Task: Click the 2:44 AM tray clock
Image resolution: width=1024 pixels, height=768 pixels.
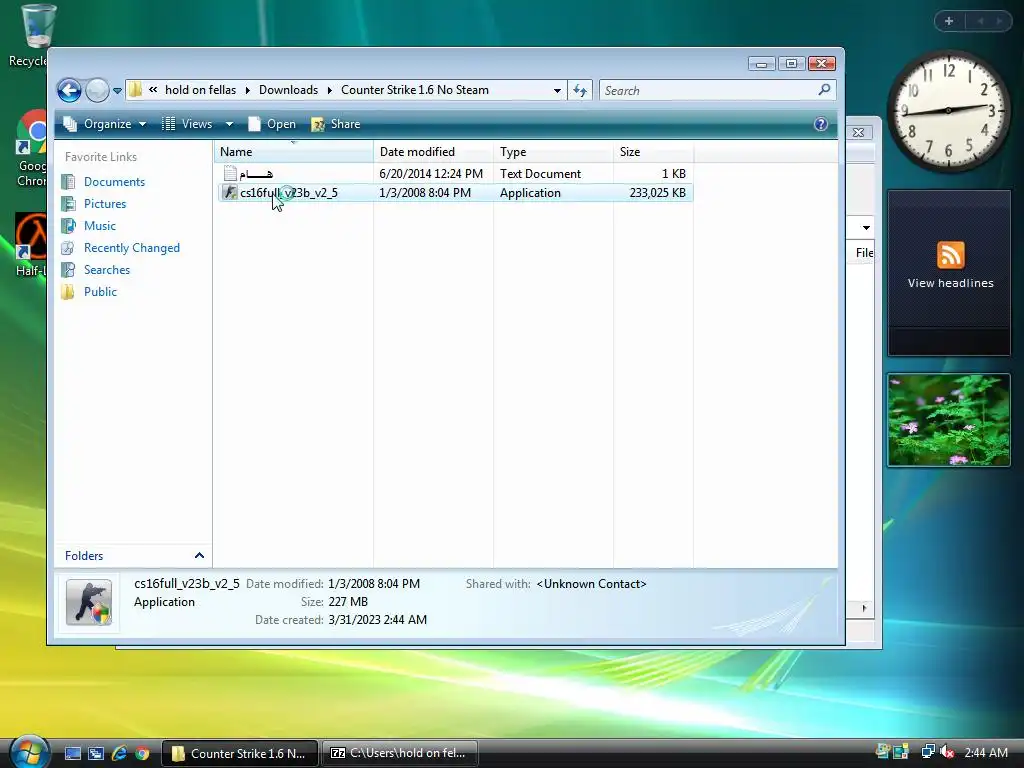Action: pyautogui.click(x=985, y=753)
